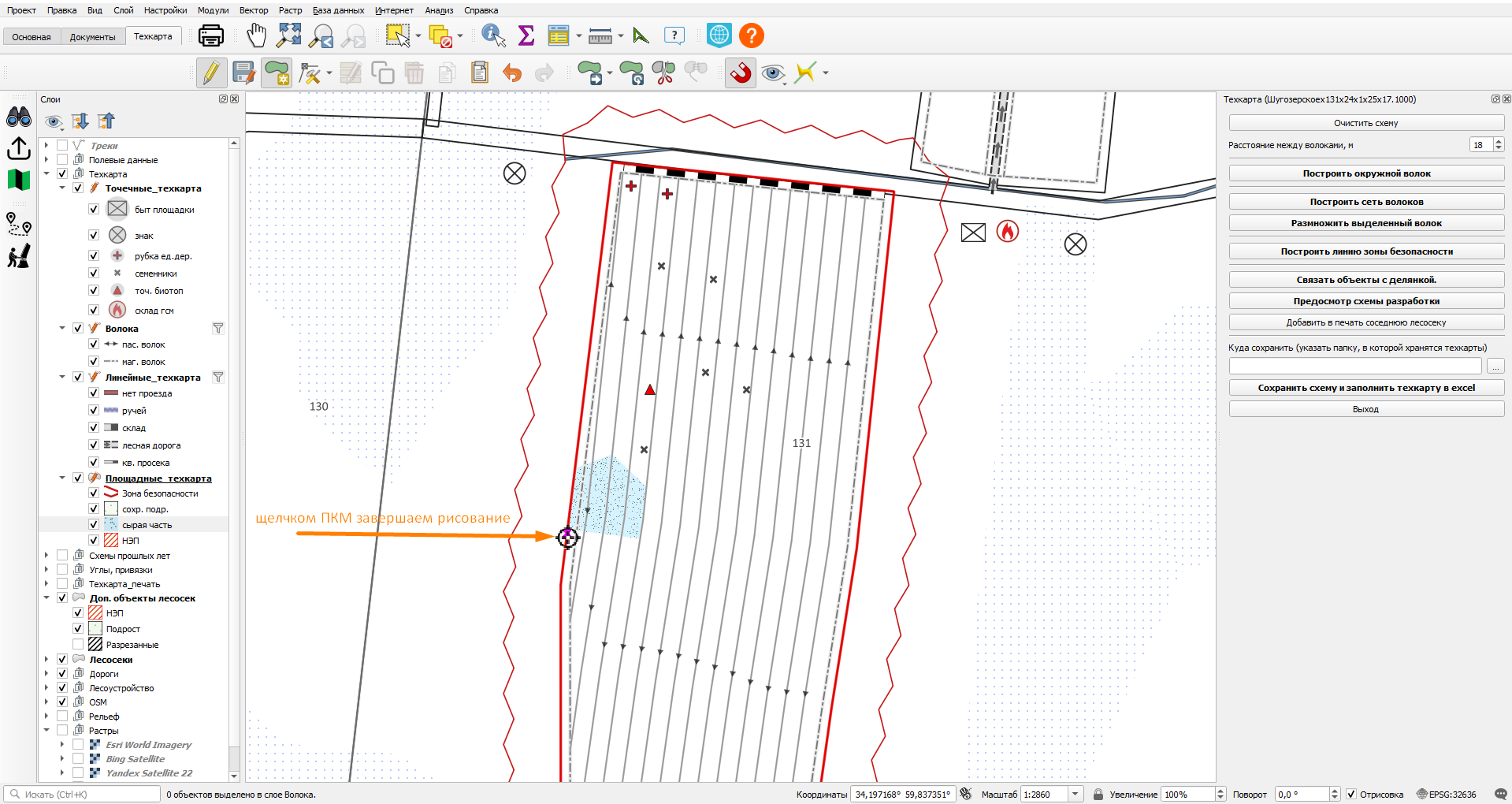The width and height of the screenshot is (1512, 804).
Task: Open the Растр menu
Action: (290, 10)
